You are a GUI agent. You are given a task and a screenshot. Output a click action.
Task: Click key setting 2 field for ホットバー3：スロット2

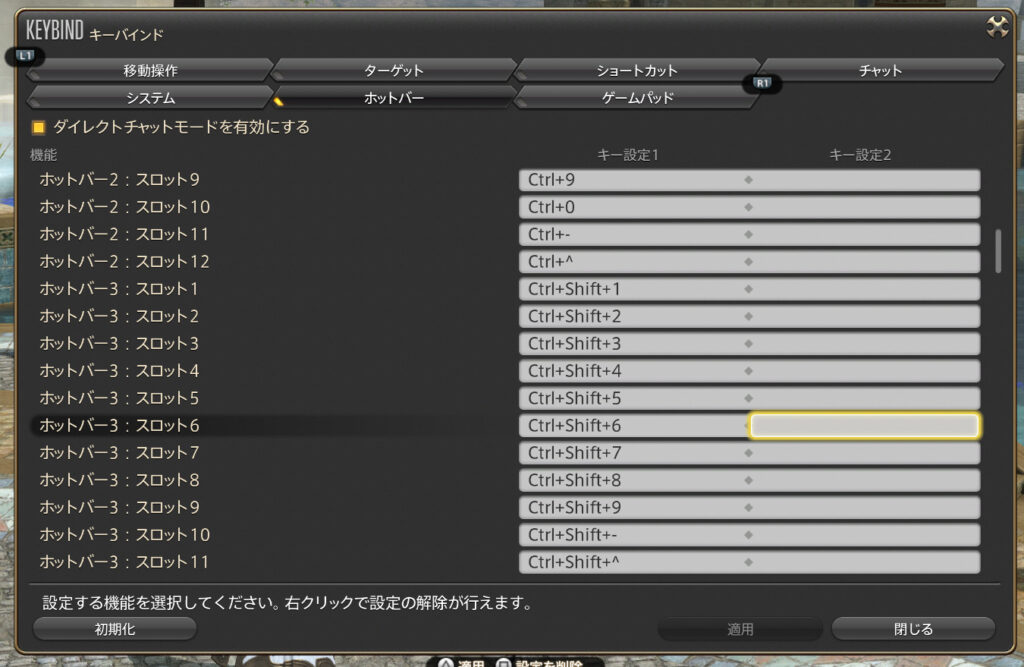(865, 316)
